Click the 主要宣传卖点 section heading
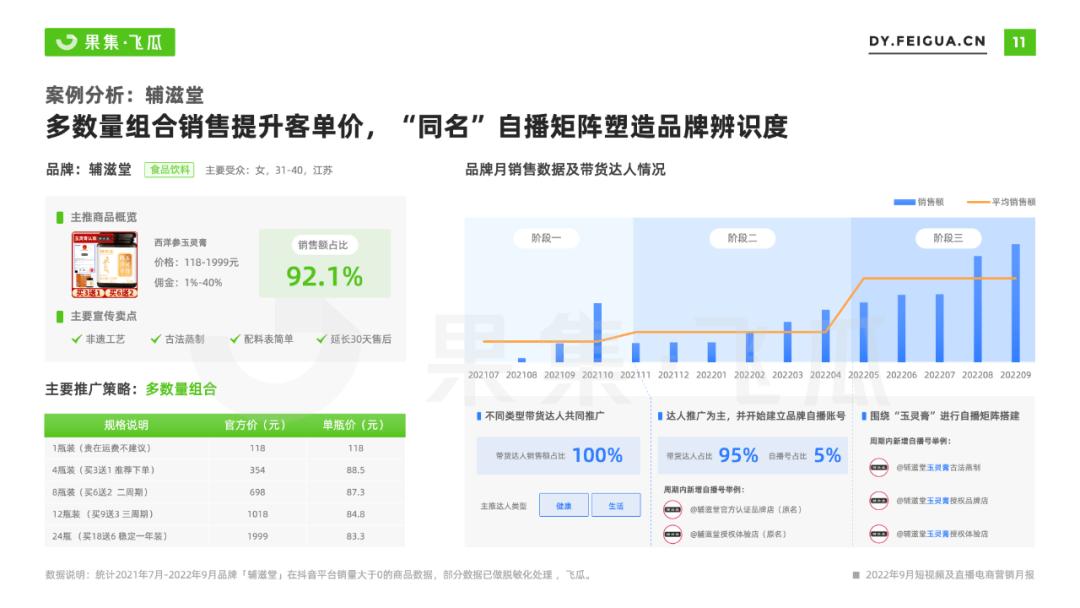1080x608 pixels. [x=104, y=316]
